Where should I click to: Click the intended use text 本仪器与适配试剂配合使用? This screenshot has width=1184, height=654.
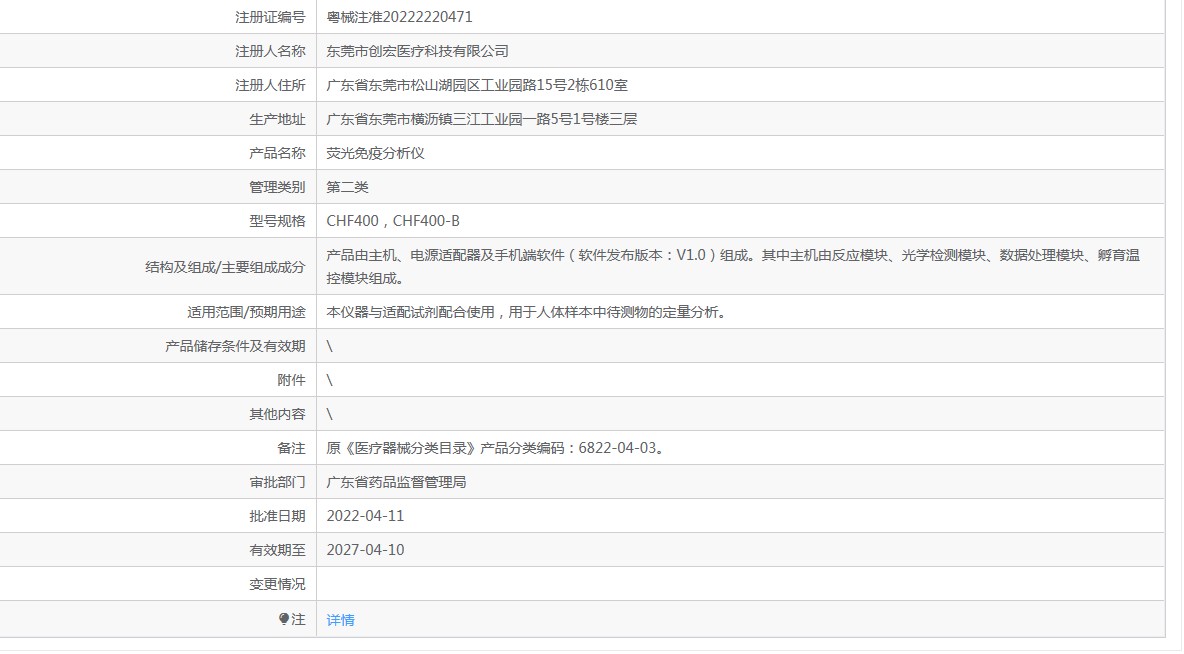(528, 312)
